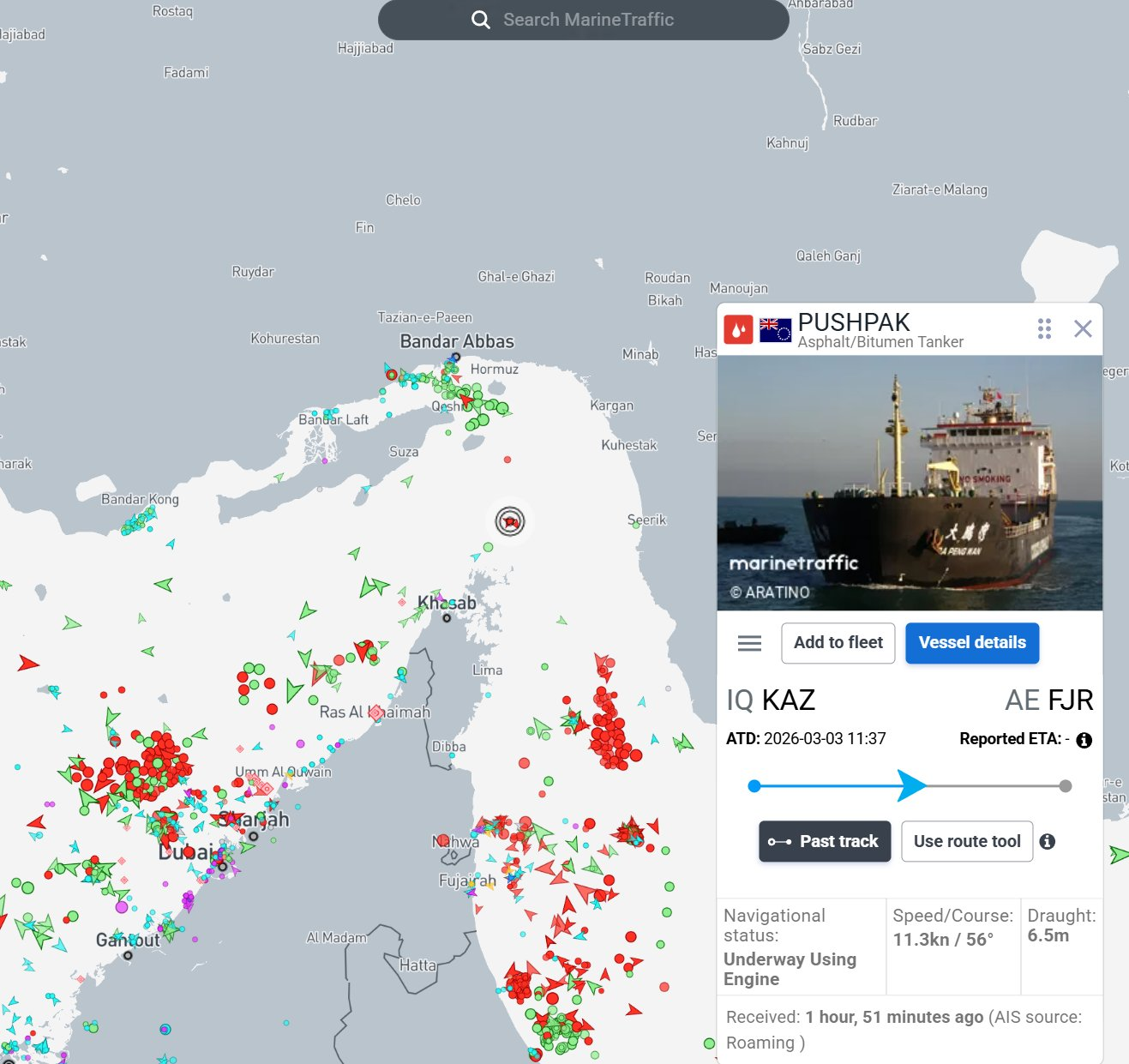Click the popup drag-handle dots icon
Image resolution: width=1129 pixels, height=1064 pixels.
click(x=1044, y=328)
